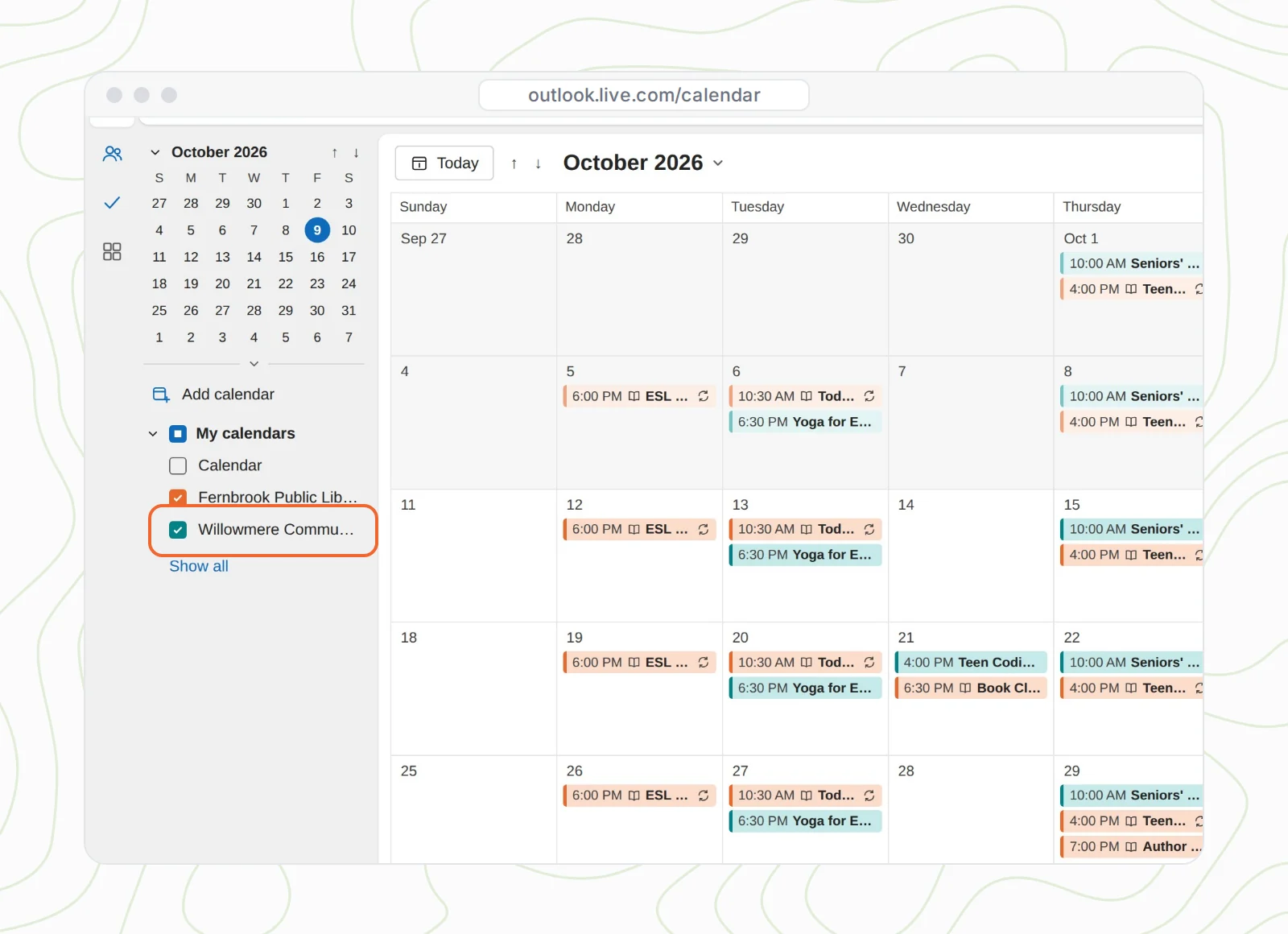Image resolution: width=1288 pixels, height=934 pixels.
Task: Toggle the My calendars group checkbox
Action: tap(178, 434)
